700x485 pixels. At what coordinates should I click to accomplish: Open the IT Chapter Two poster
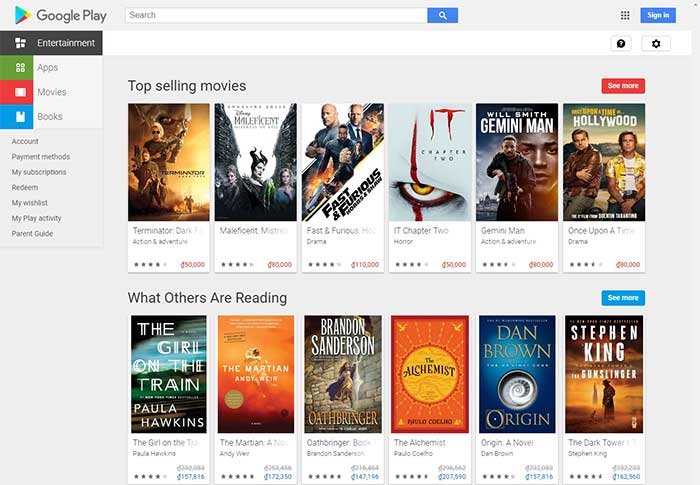pyautogui.click(x=430, y=162)
